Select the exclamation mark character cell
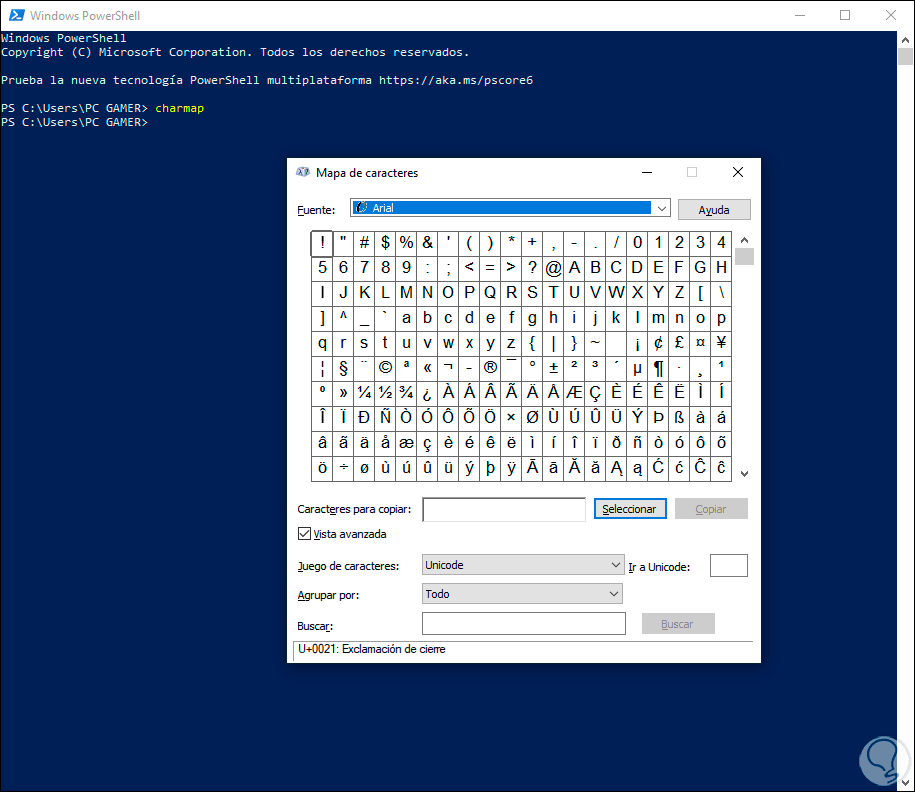 tap(322, 243)
